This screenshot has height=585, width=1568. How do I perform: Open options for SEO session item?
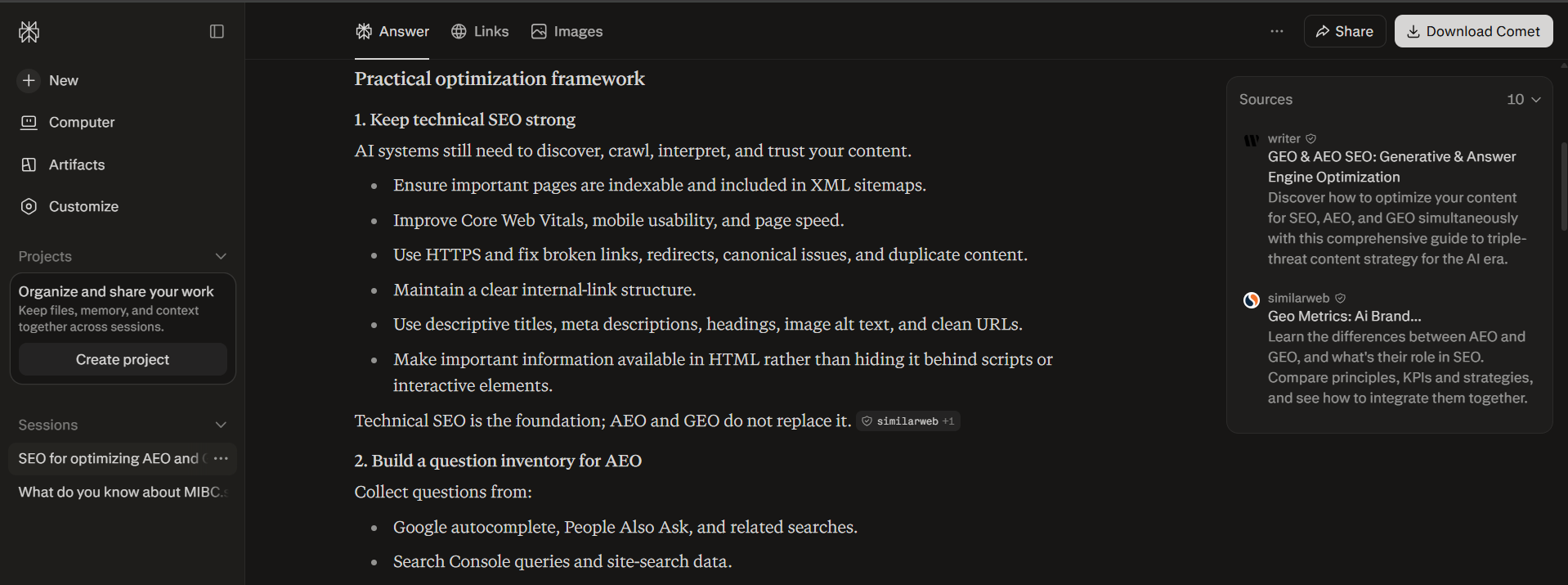(x=221, y=458)
